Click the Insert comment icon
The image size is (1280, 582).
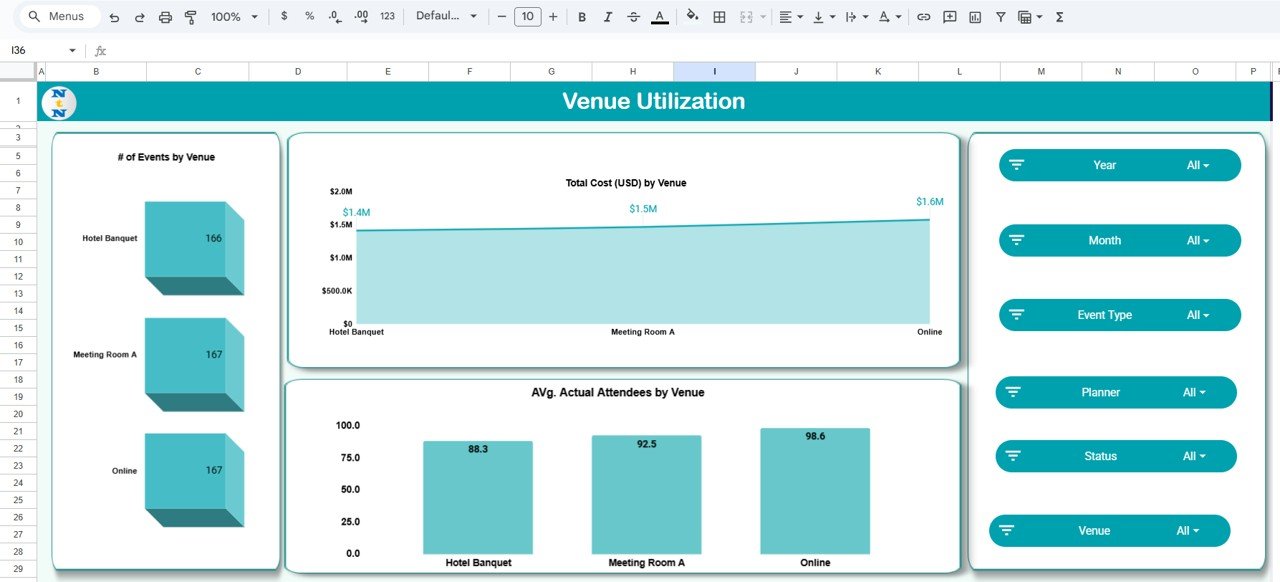(x=949, y=16)
